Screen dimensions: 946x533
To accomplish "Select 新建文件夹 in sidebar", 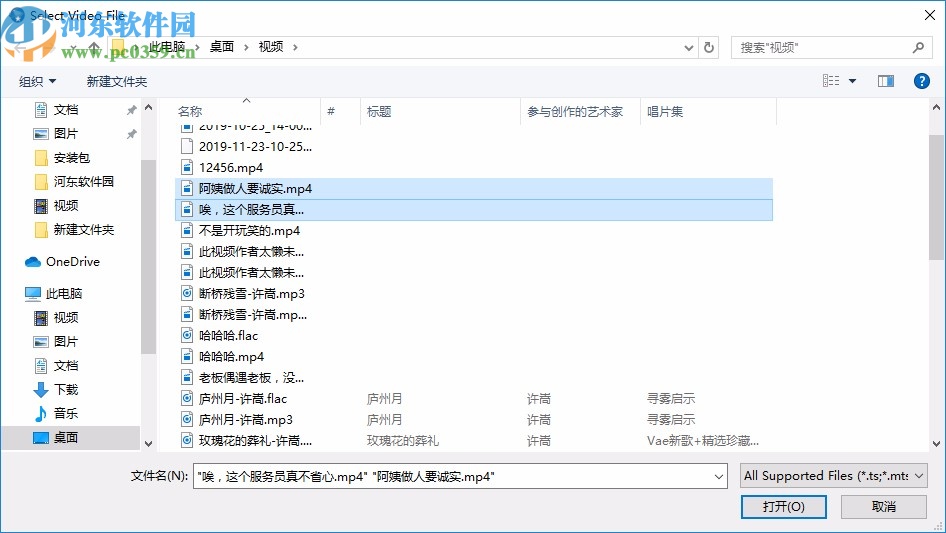I will pyautogui.click(x=83, y=230).
